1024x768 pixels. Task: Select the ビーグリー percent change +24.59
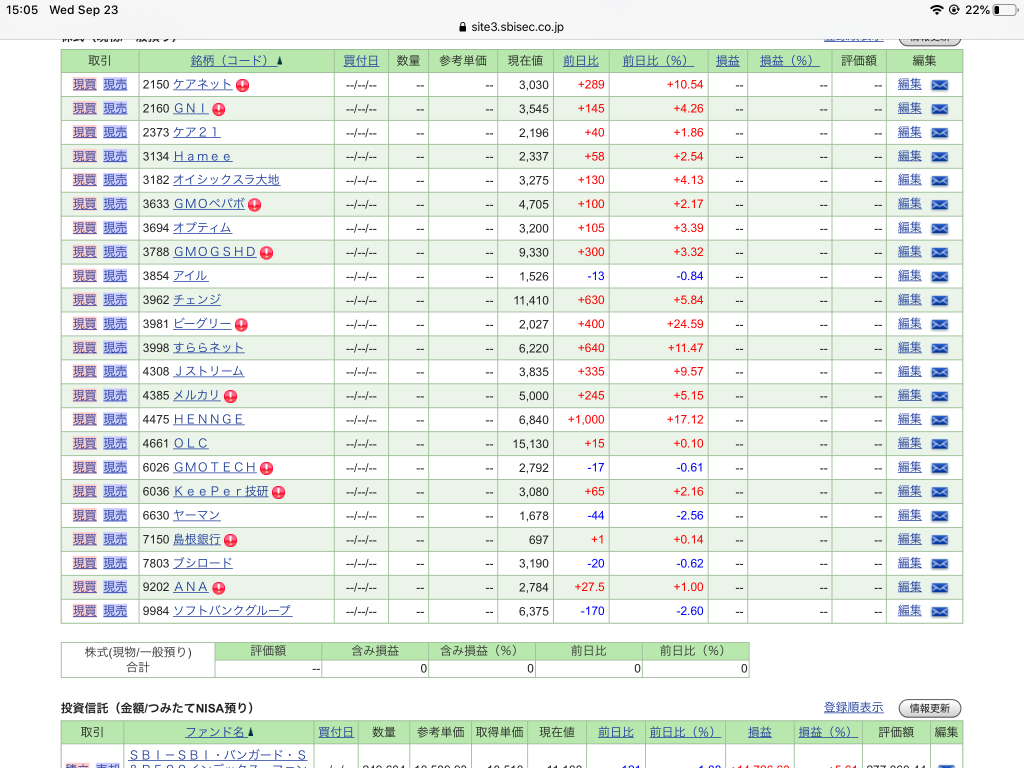[x=685, y=324]
